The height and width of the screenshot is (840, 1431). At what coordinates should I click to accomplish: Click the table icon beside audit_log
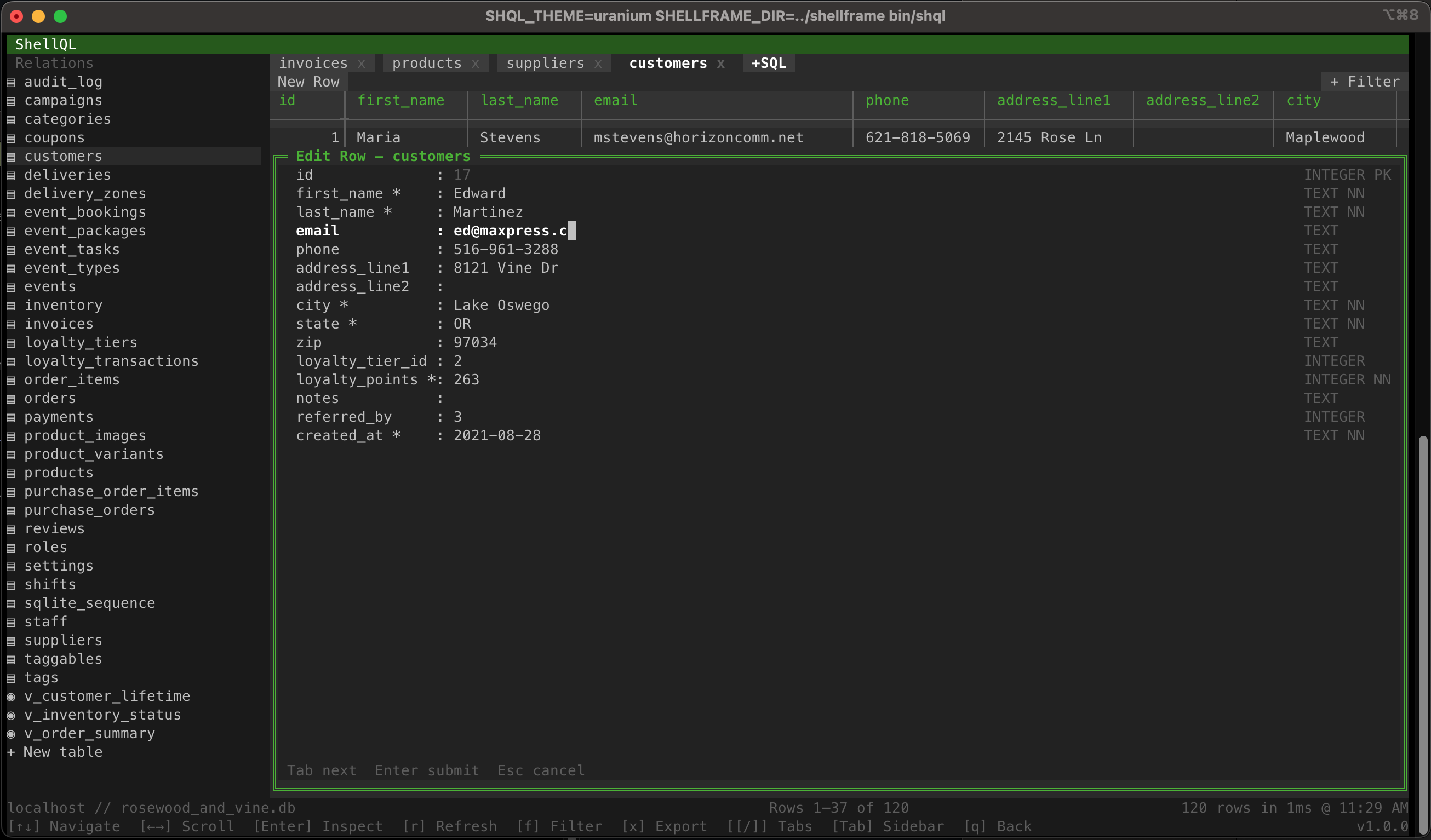click(11, 82)
